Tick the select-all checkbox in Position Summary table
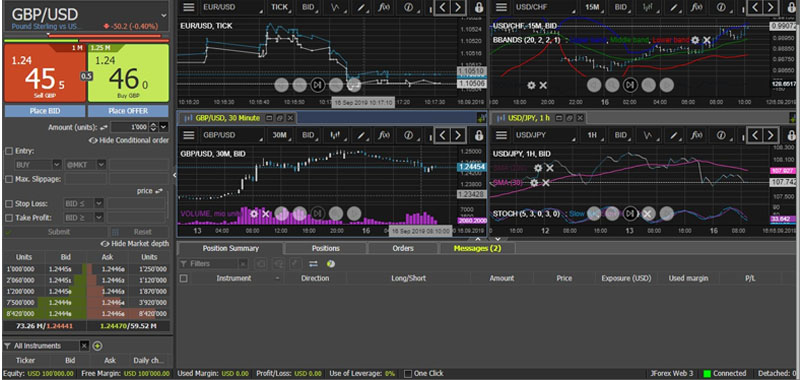The image size is (800, 380). pyautogui.click(x=184, y=278)
